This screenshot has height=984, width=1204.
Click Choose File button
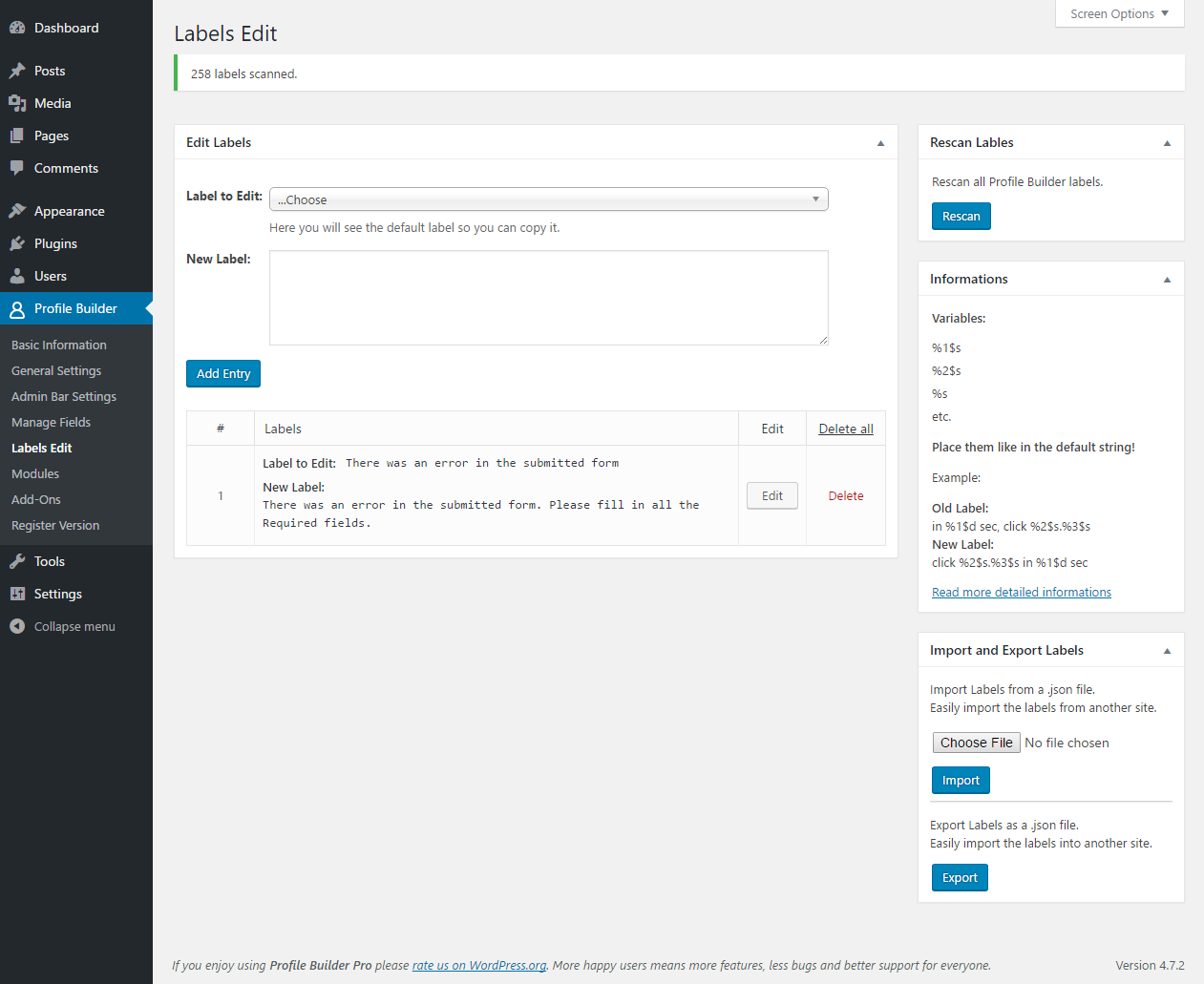[x=977, y=743]
